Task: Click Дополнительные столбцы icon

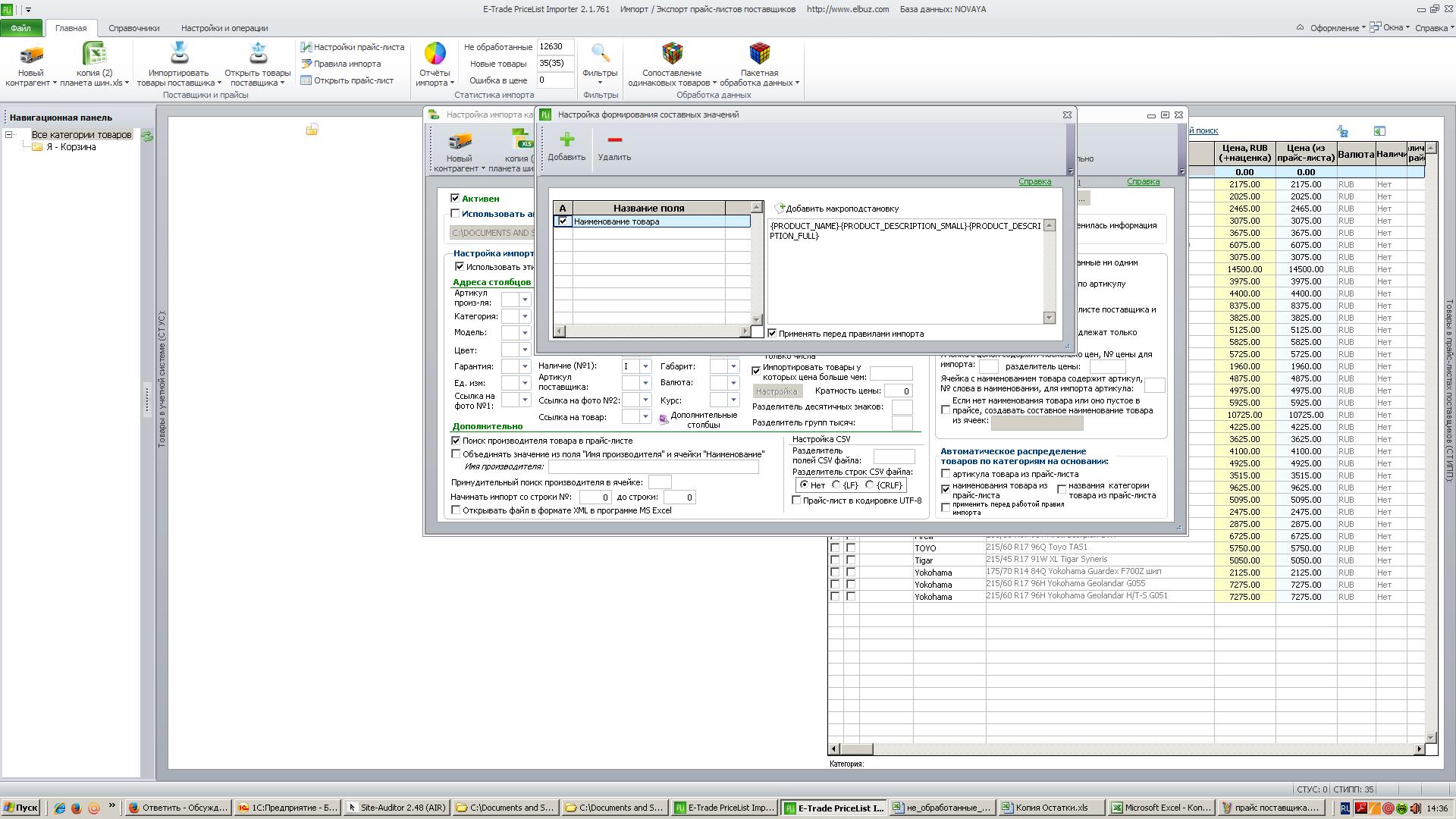Action: (664, 419)
